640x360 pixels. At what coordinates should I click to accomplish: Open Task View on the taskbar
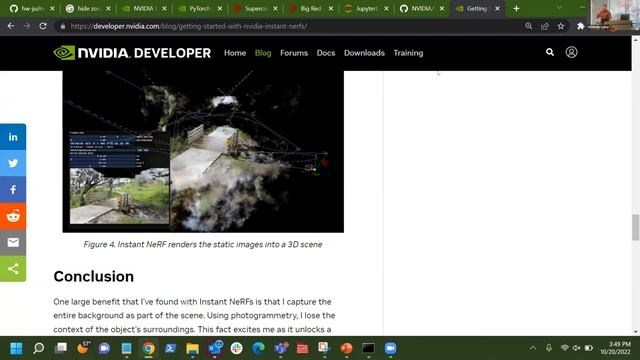pyautogui.click(x=61, y=348)
